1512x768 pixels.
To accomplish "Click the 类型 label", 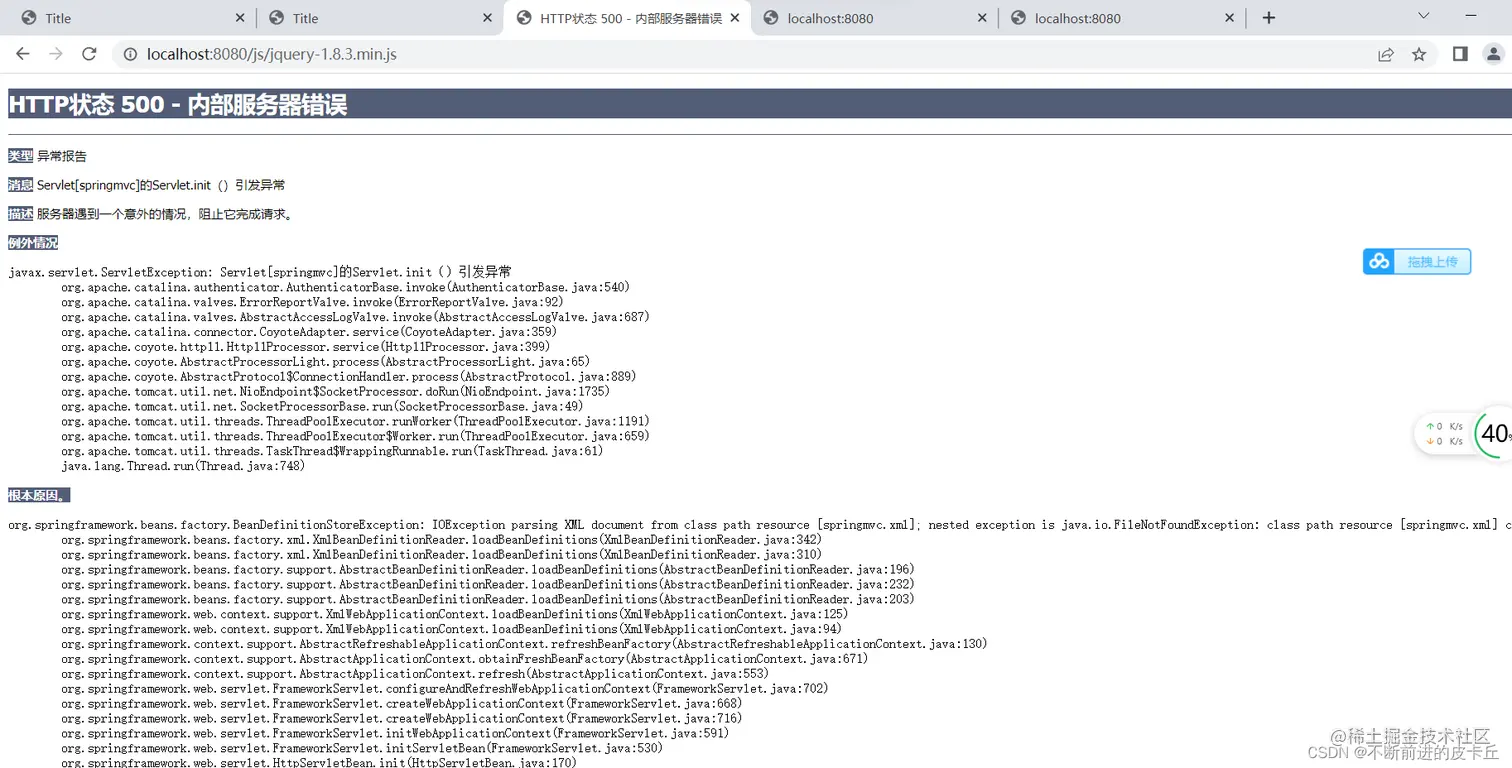I will click(x=20, y=156).
